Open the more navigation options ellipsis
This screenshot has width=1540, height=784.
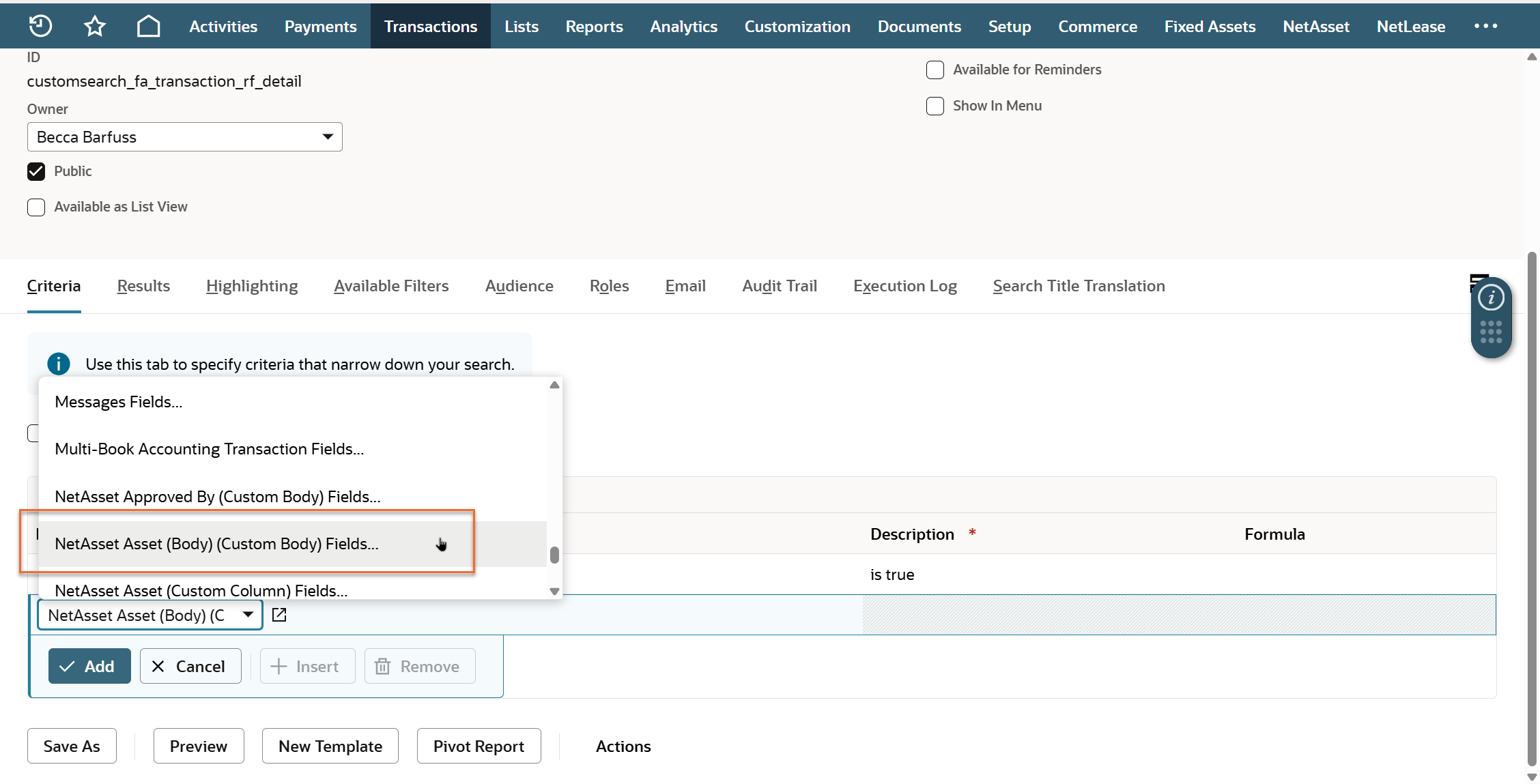[x=1485, y=26]
